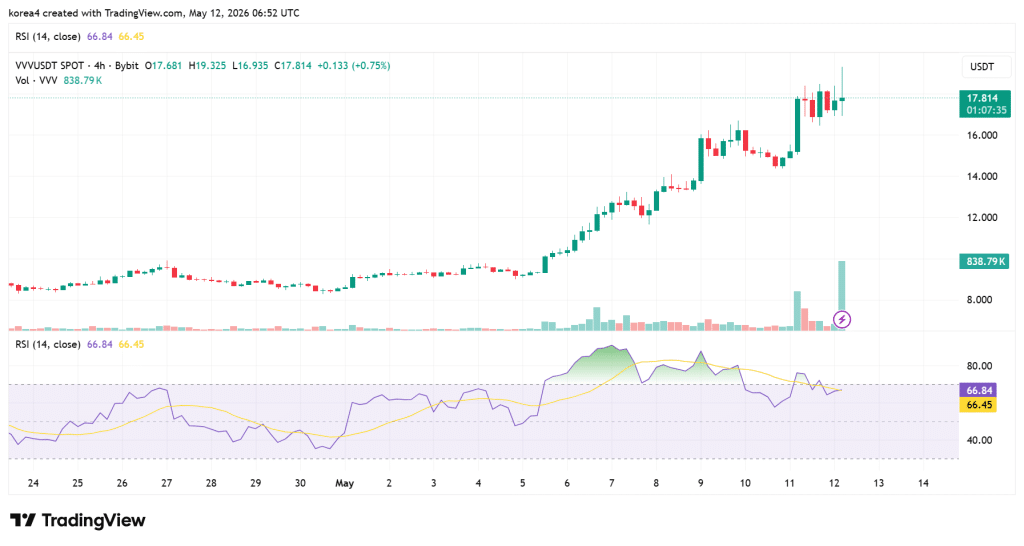Click the C17.814 close value

tap(293, 65)
